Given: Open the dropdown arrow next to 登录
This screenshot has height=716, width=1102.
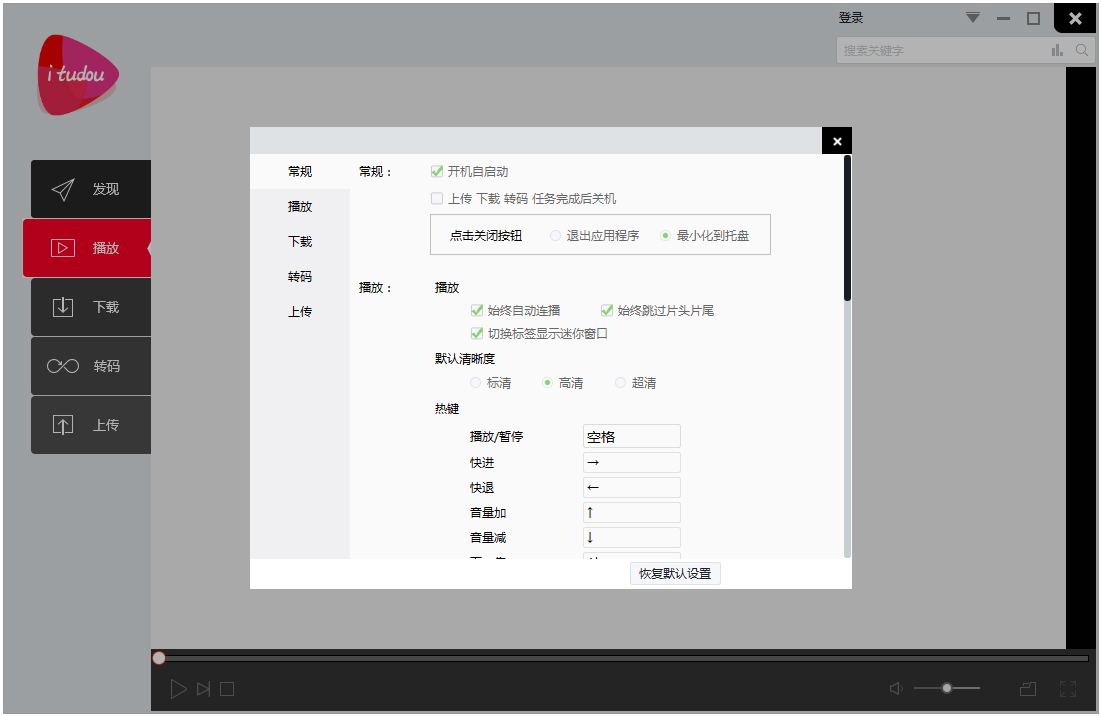Looking at the screenshot, I should coord(971,17).
